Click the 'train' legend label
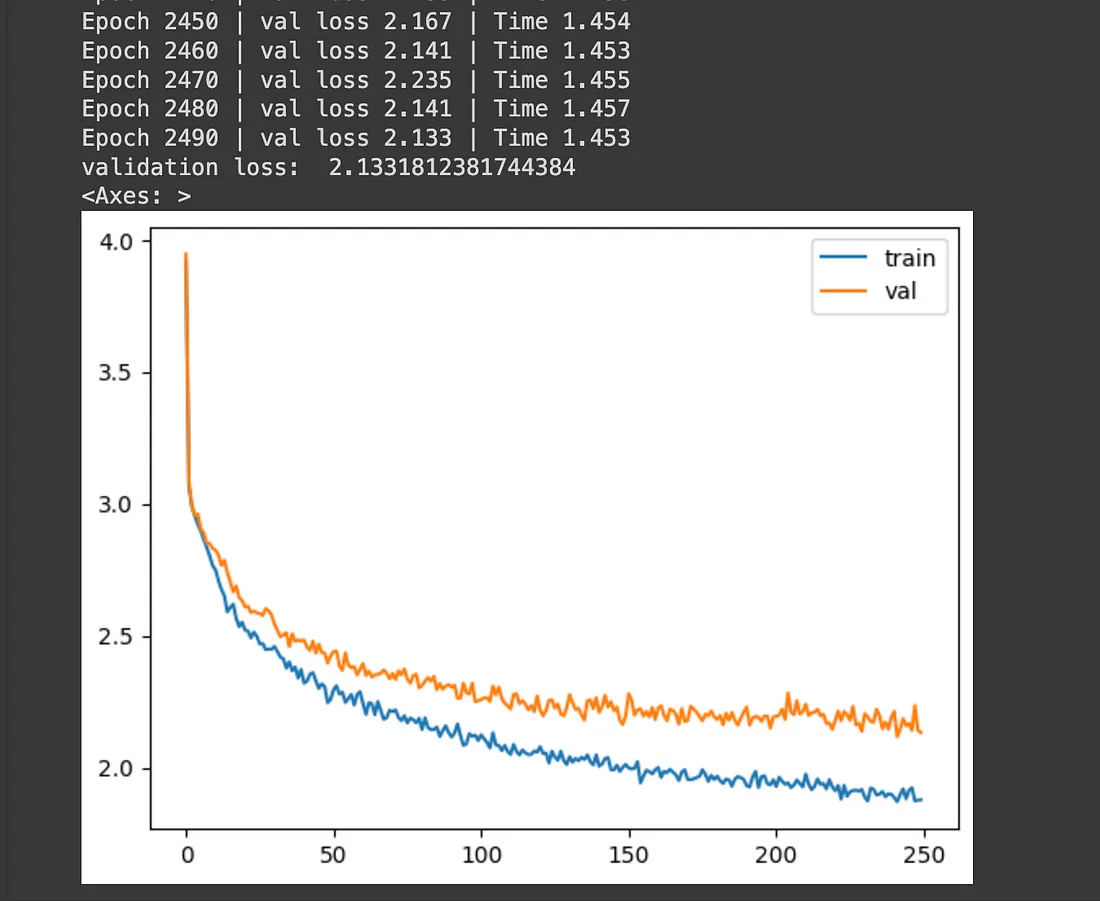The height and width of the screenshot is (901, 1100). tap(909, 258)
